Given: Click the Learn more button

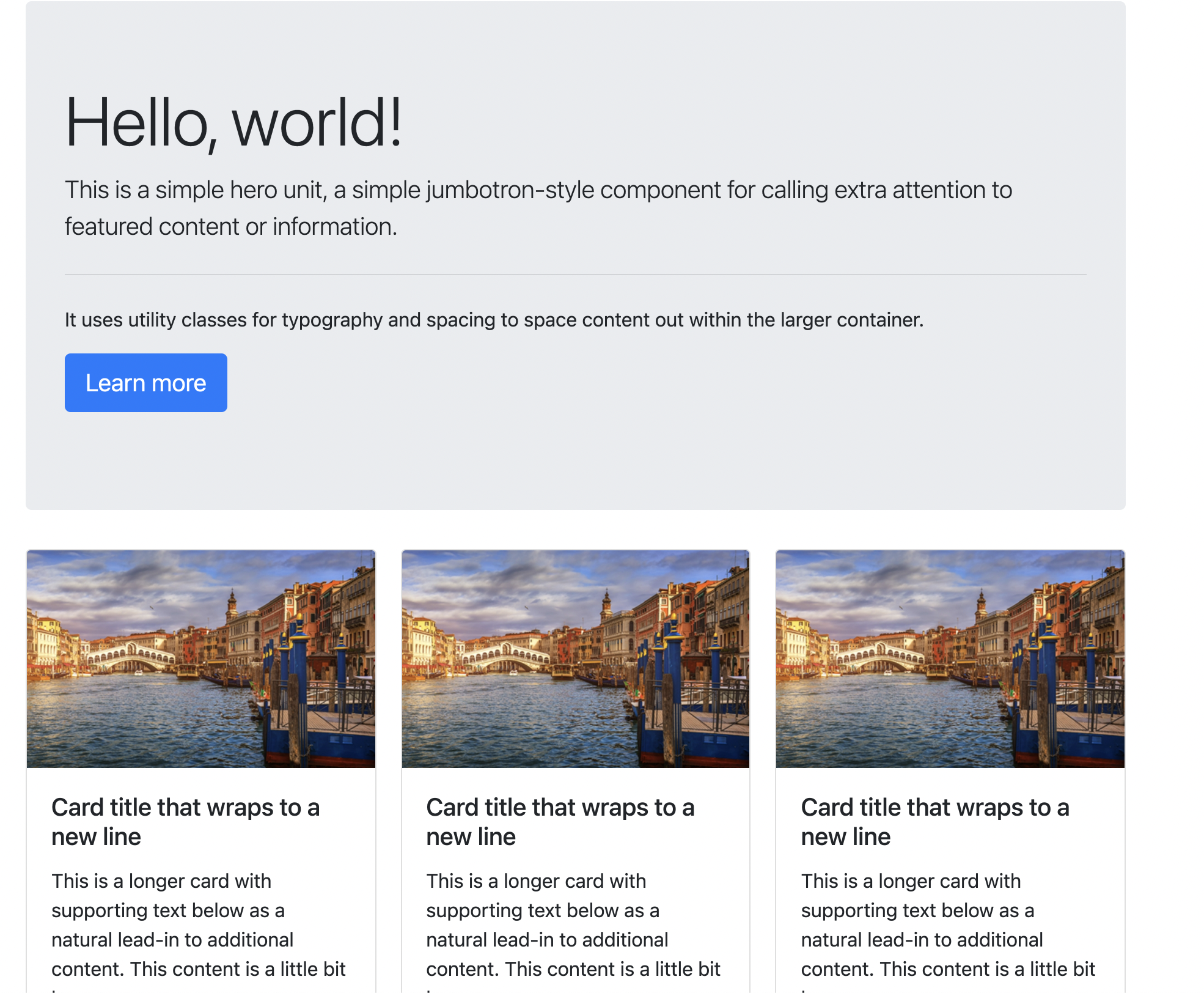Looking at the screenshot, I should coord(145,383).
